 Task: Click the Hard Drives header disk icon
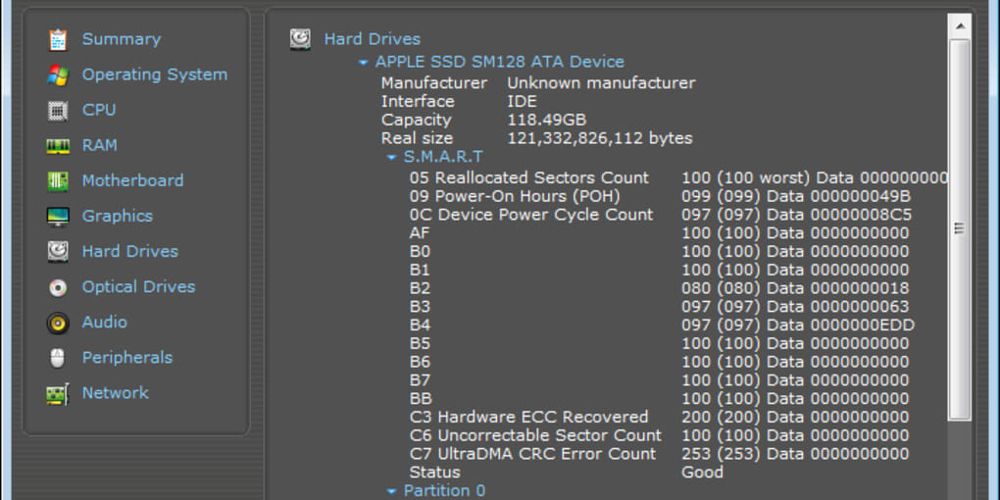click(300, 39)
